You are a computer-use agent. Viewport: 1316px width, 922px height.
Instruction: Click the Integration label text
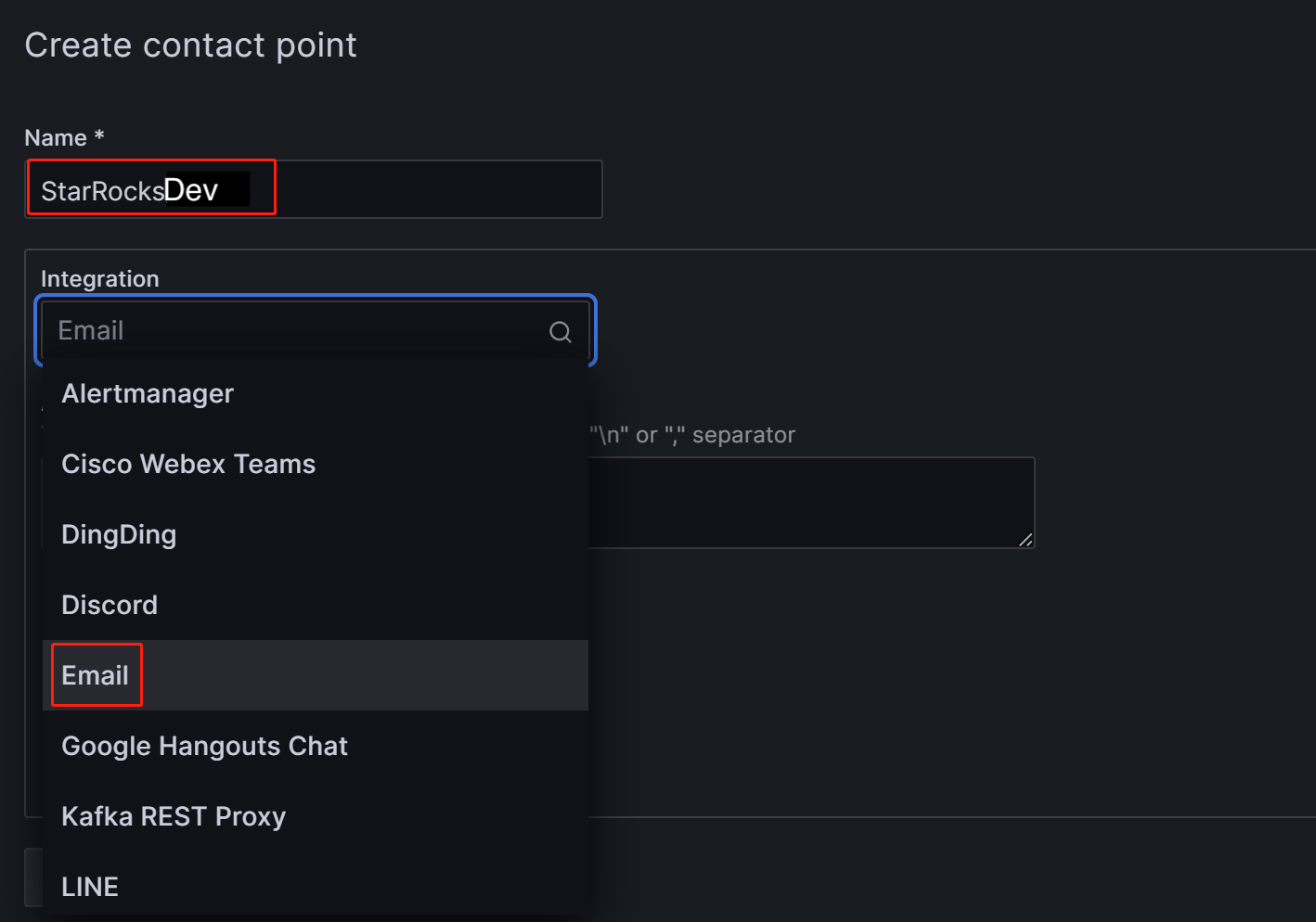pyautogui.click(x=100, y=279)
